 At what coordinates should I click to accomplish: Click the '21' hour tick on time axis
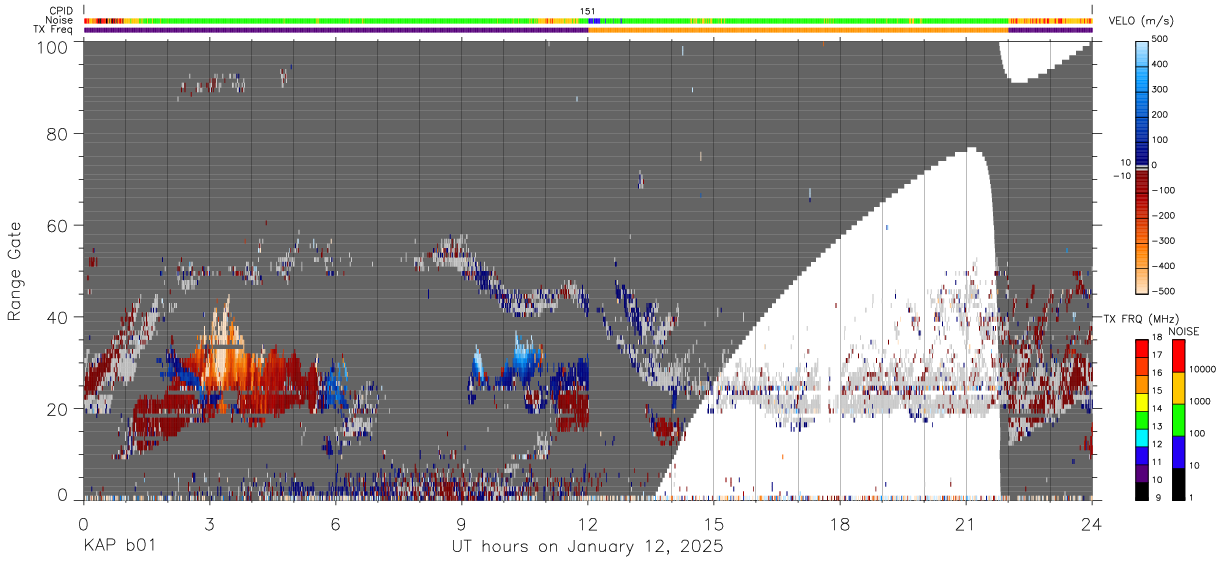coord(966,522)
